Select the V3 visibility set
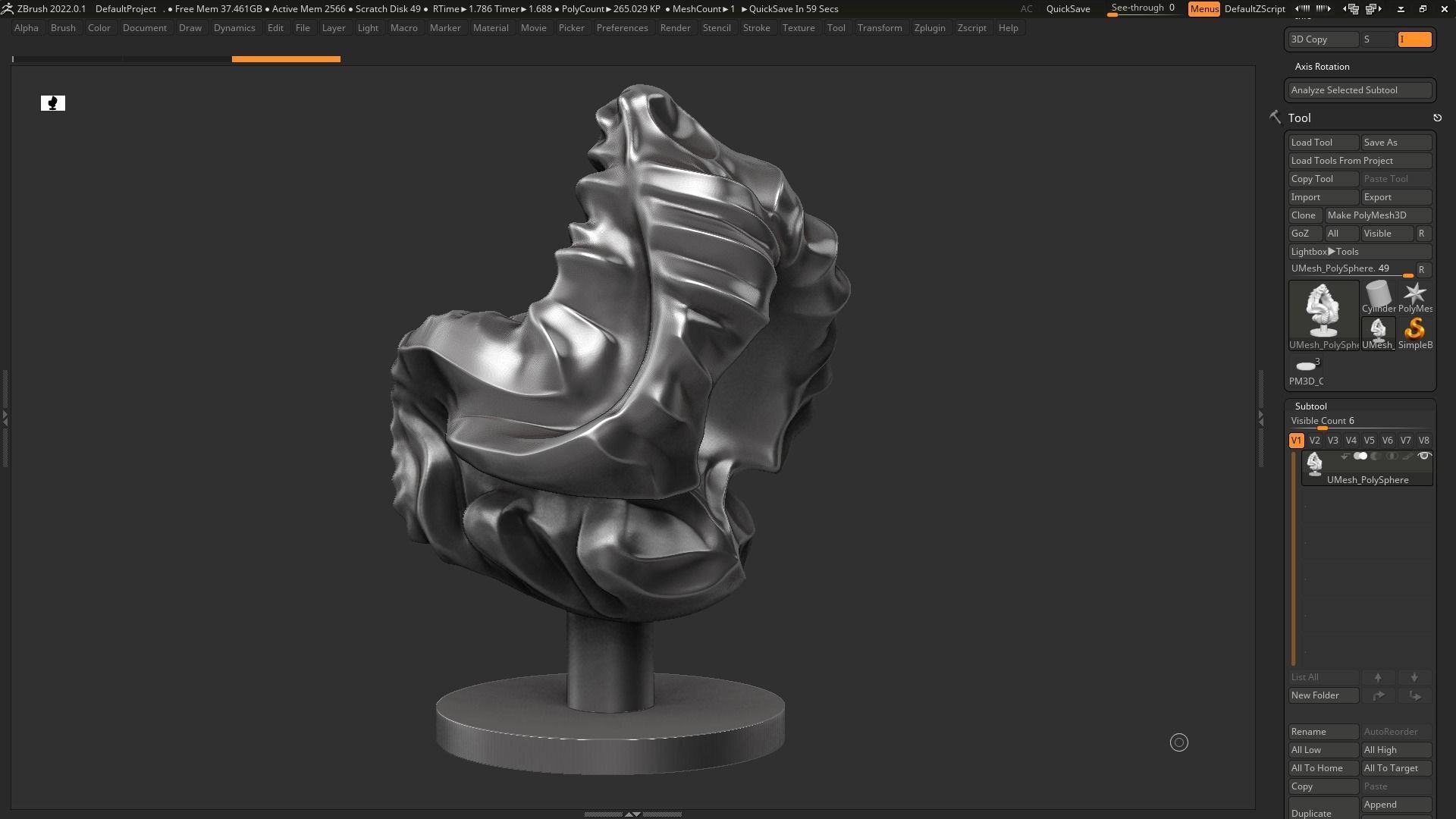The image size is (1456, 819). (1332, 441)
